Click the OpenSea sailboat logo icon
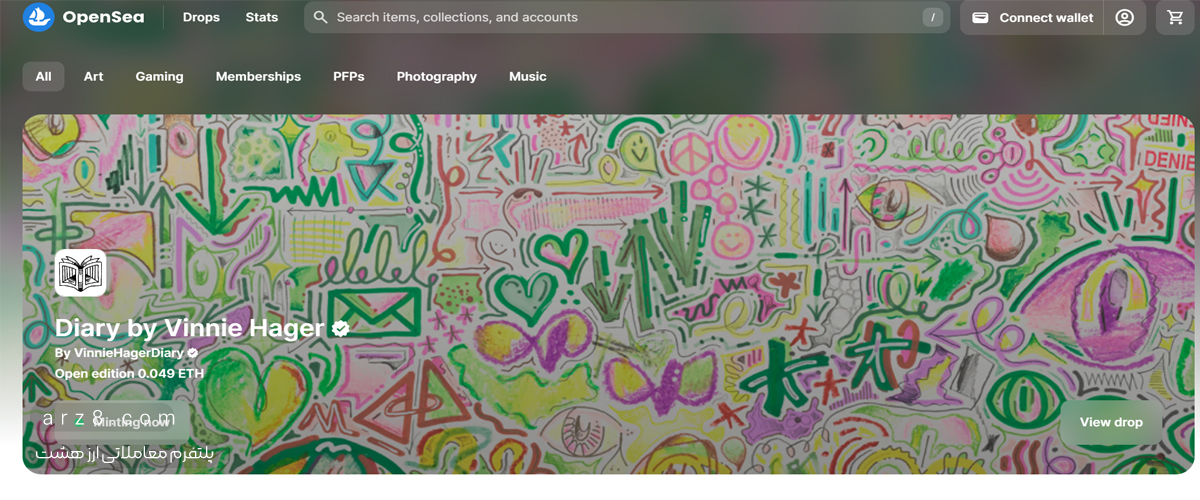 tap(38, 17)
